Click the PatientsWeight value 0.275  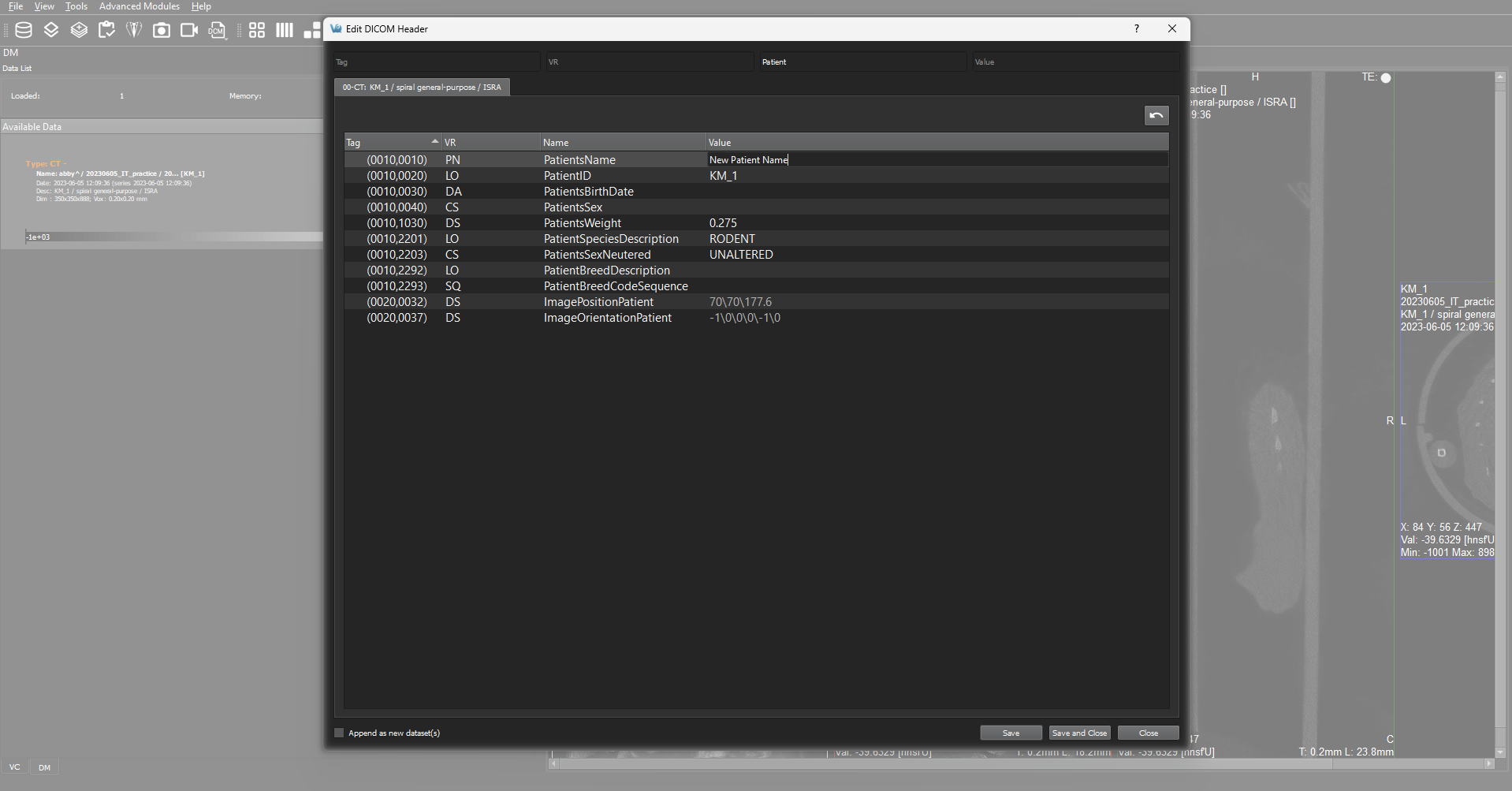point(723,223)
